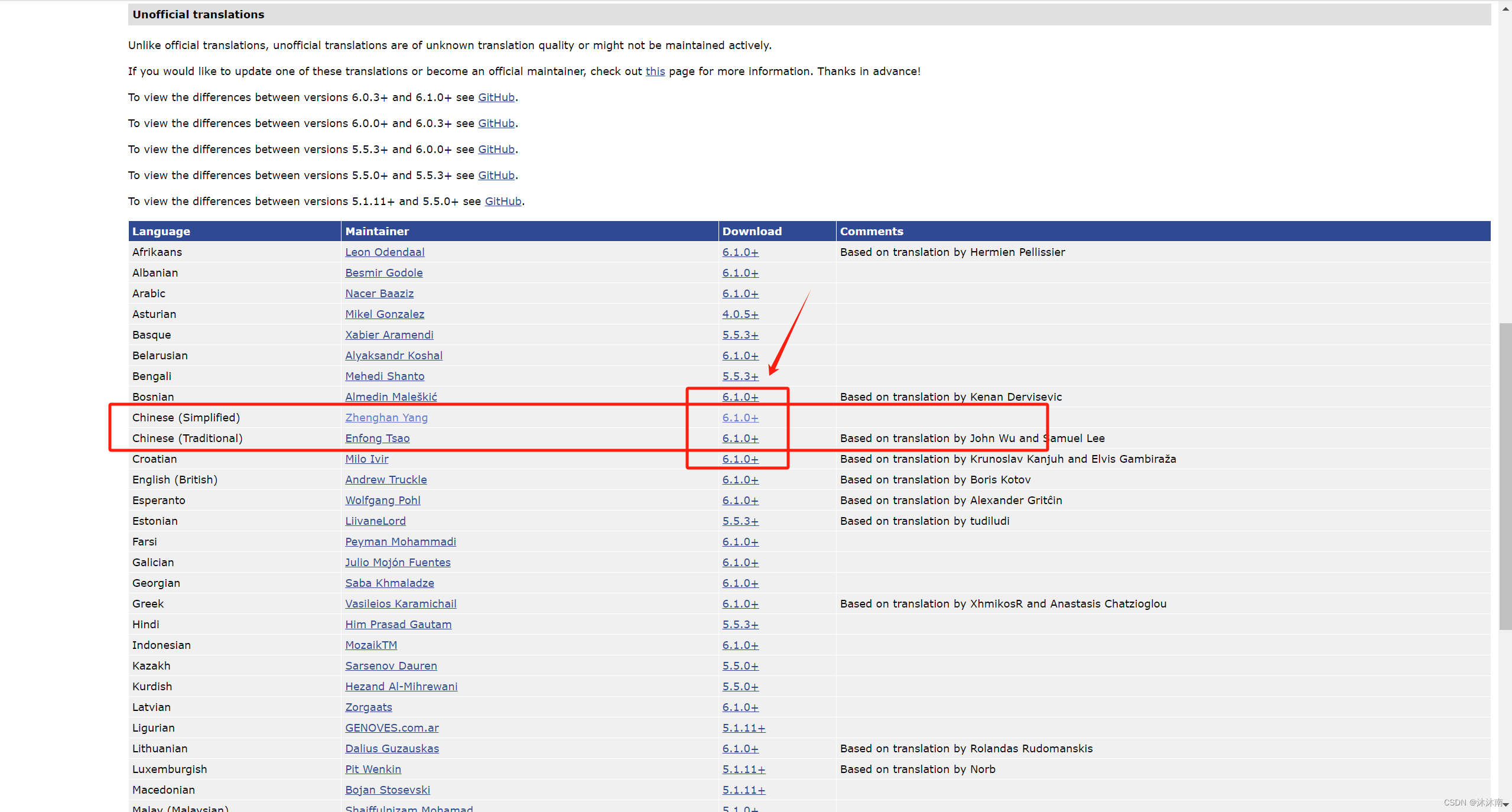Download Bengali translation 5.5.3+
The image size is (1512, 812).
pos(740,376)
